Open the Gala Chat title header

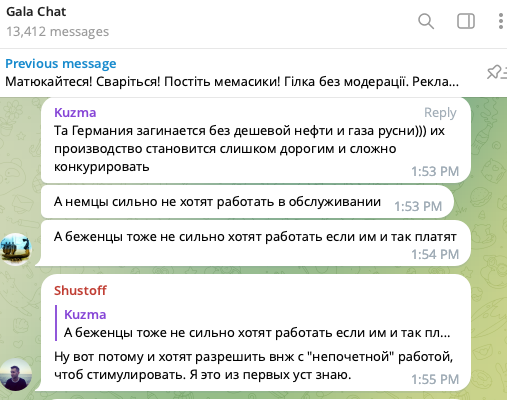point(36,12)
